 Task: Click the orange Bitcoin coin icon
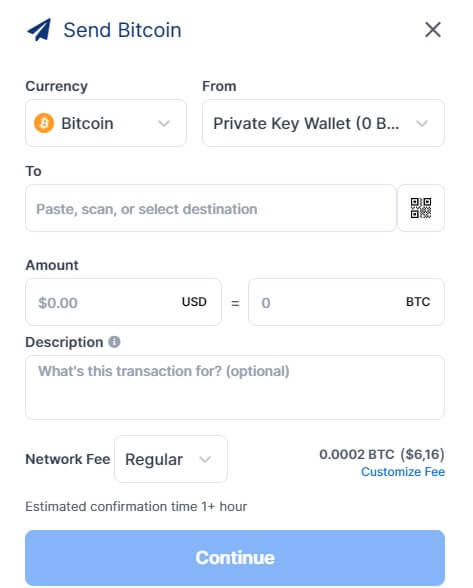pos(44,123)
